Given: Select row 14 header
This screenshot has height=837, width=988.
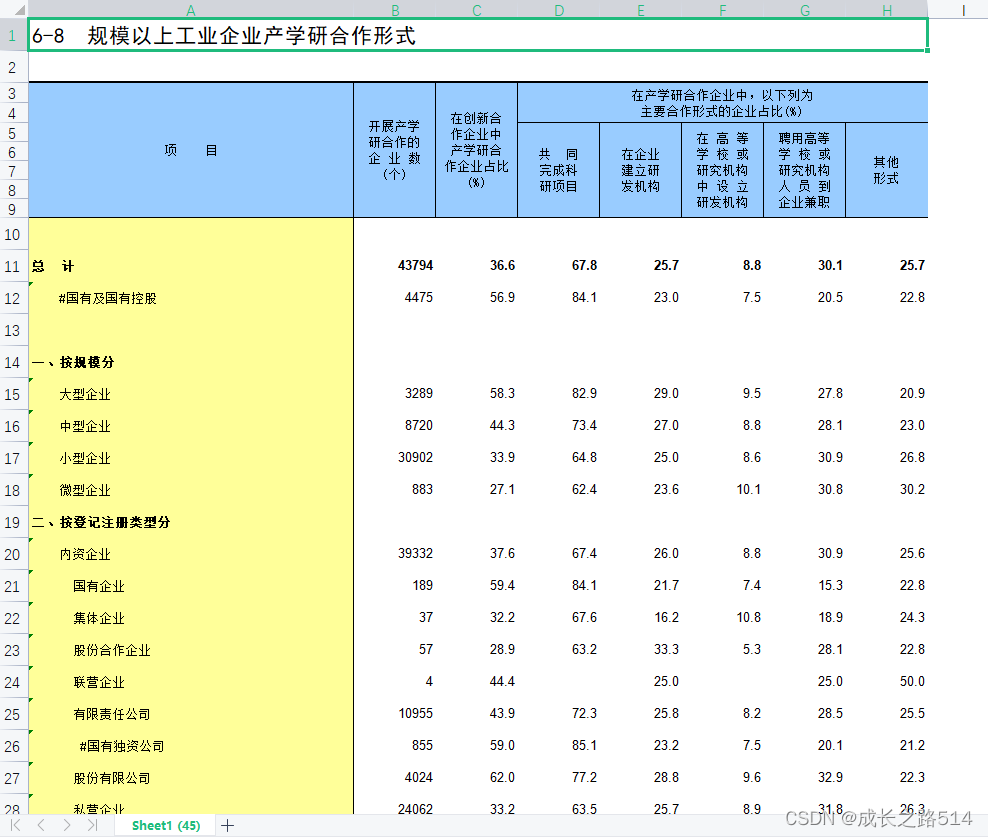Looking at the screenshot, I should pyautogui.click(x=14, y=362).
